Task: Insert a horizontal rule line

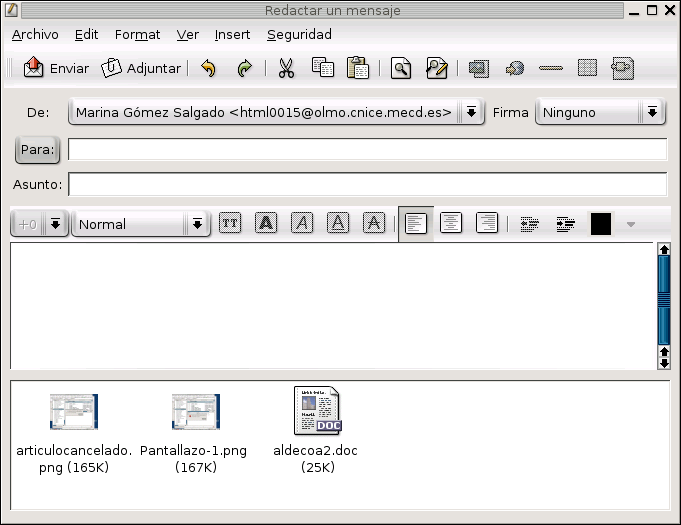Action: (x=551, y=69)
